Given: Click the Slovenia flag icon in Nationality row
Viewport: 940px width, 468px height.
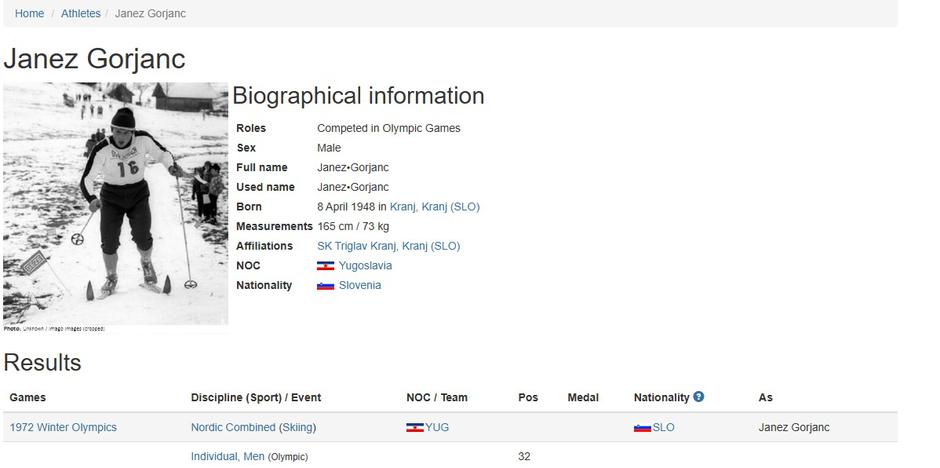Looking at the screenshot, I should point(326,286).
